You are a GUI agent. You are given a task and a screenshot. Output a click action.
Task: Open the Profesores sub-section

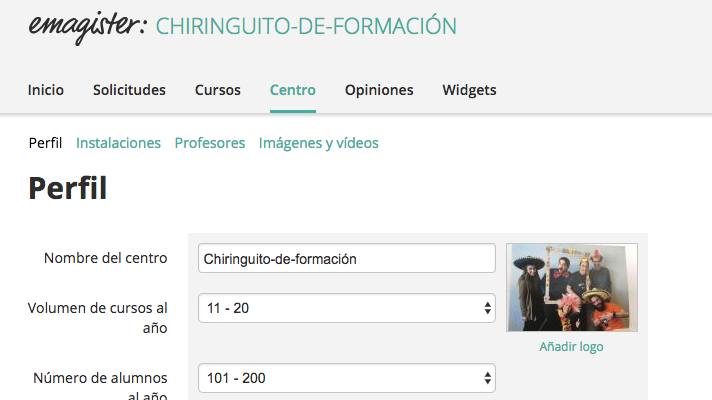pyautogui.click(x=210, y=143)
